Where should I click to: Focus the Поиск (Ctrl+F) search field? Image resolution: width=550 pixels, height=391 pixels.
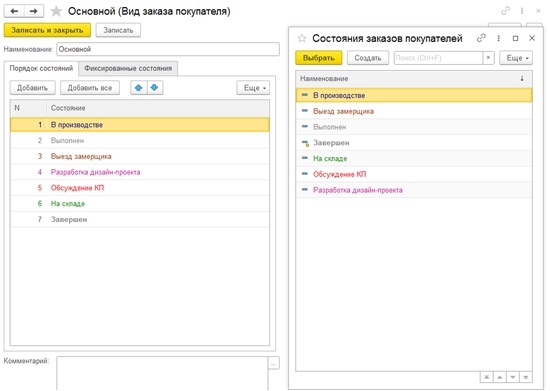click(x=438, y=58)
